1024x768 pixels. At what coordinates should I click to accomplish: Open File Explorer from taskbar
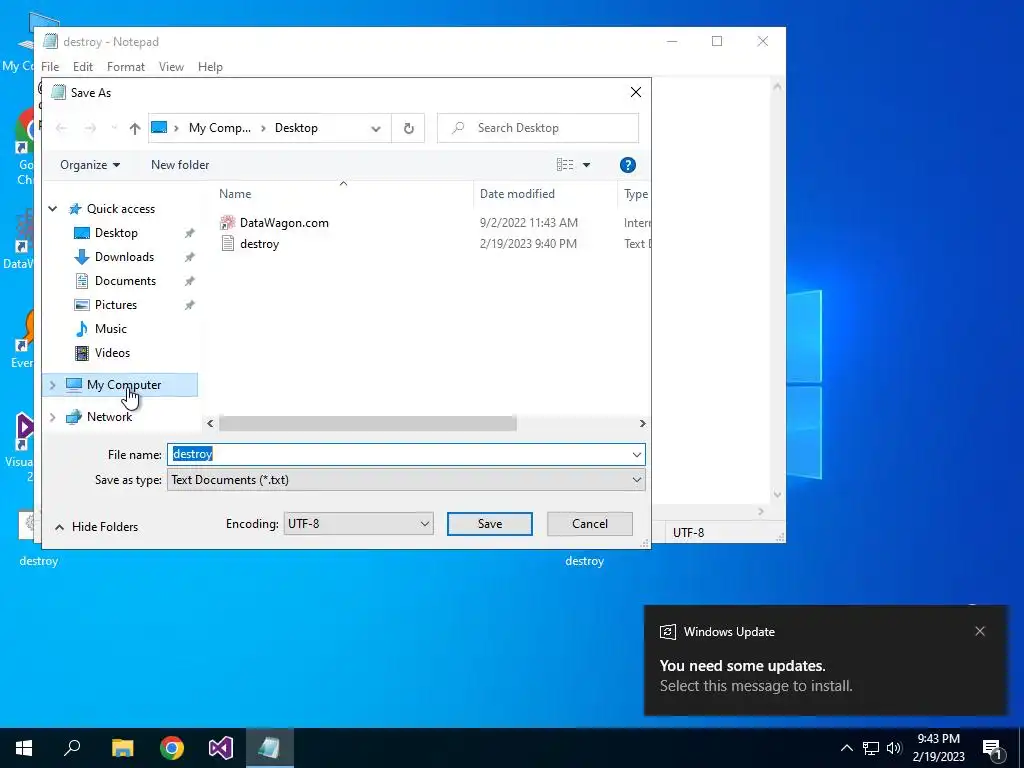tap(122, 748)
